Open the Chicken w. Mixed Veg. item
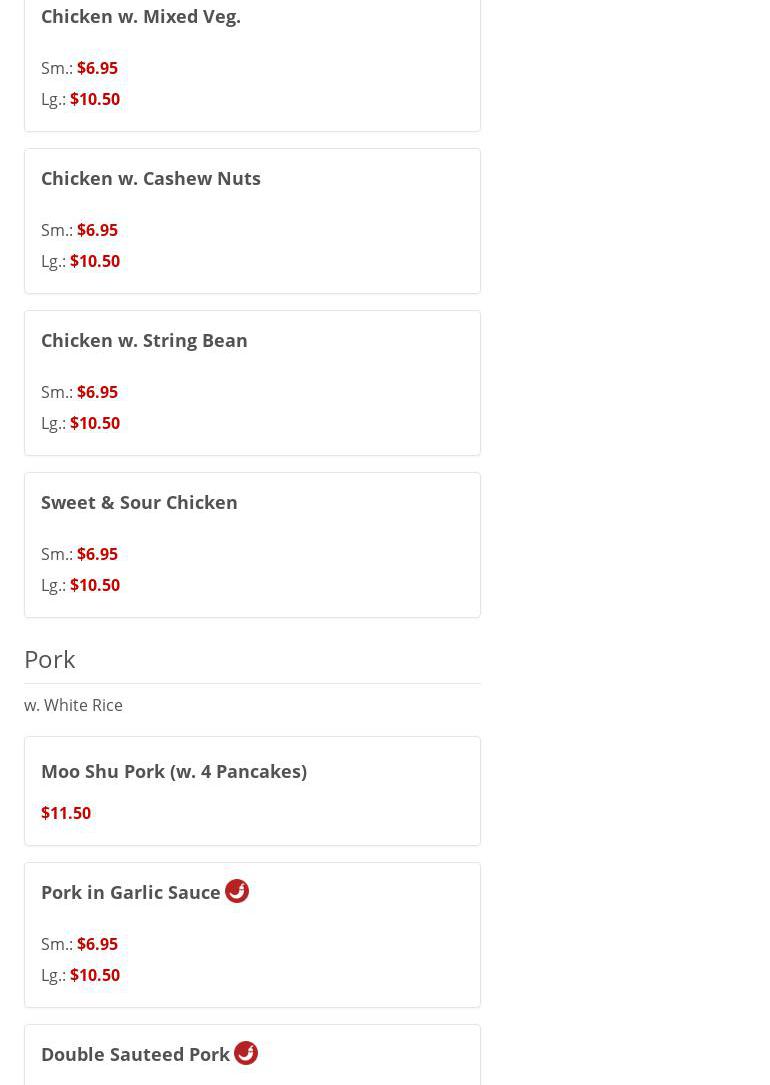Image resolution: width=770 pixels, height=1085 pixels. [x=141, y=17]
